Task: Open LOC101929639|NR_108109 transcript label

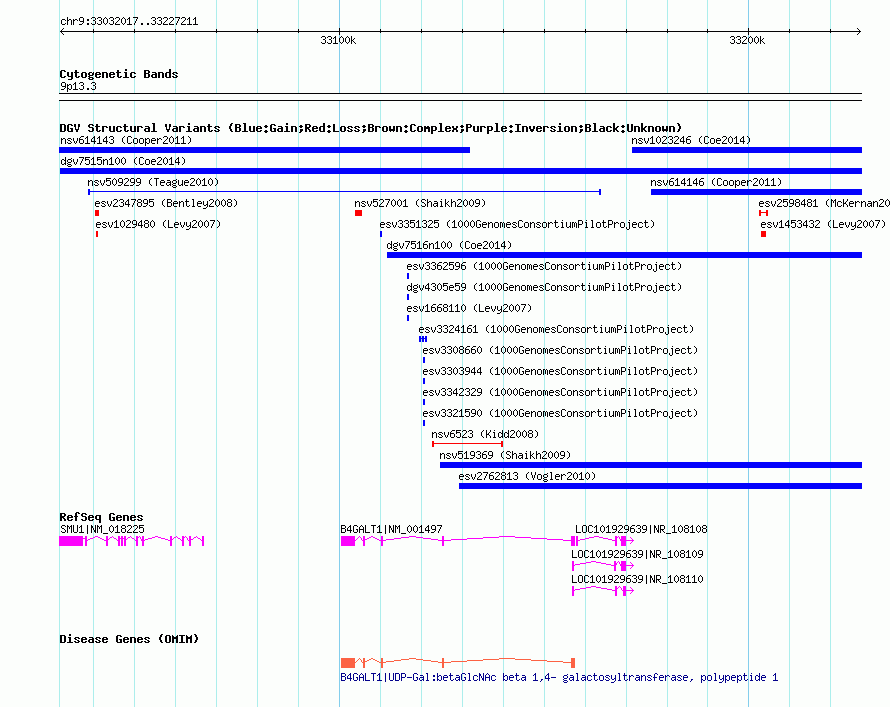Action: coord(637,554)
